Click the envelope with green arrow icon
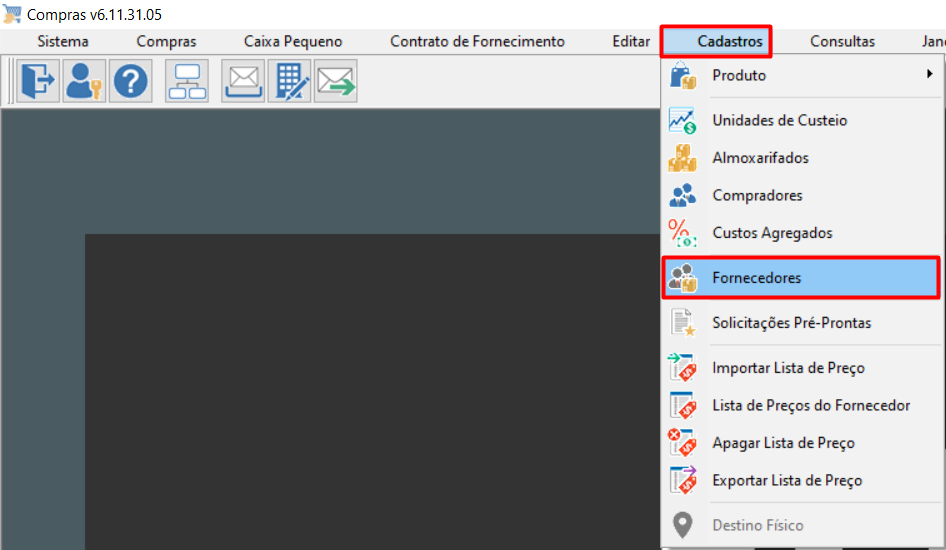 (x=336, y=81)
